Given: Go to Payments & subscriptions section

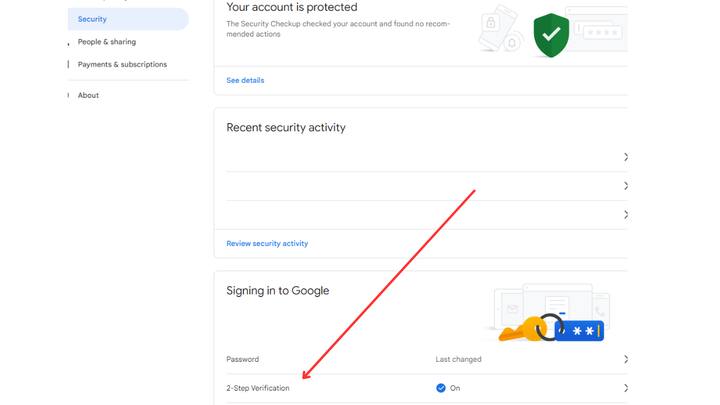Looking at the screenshot, I should (x=122, y=65).
